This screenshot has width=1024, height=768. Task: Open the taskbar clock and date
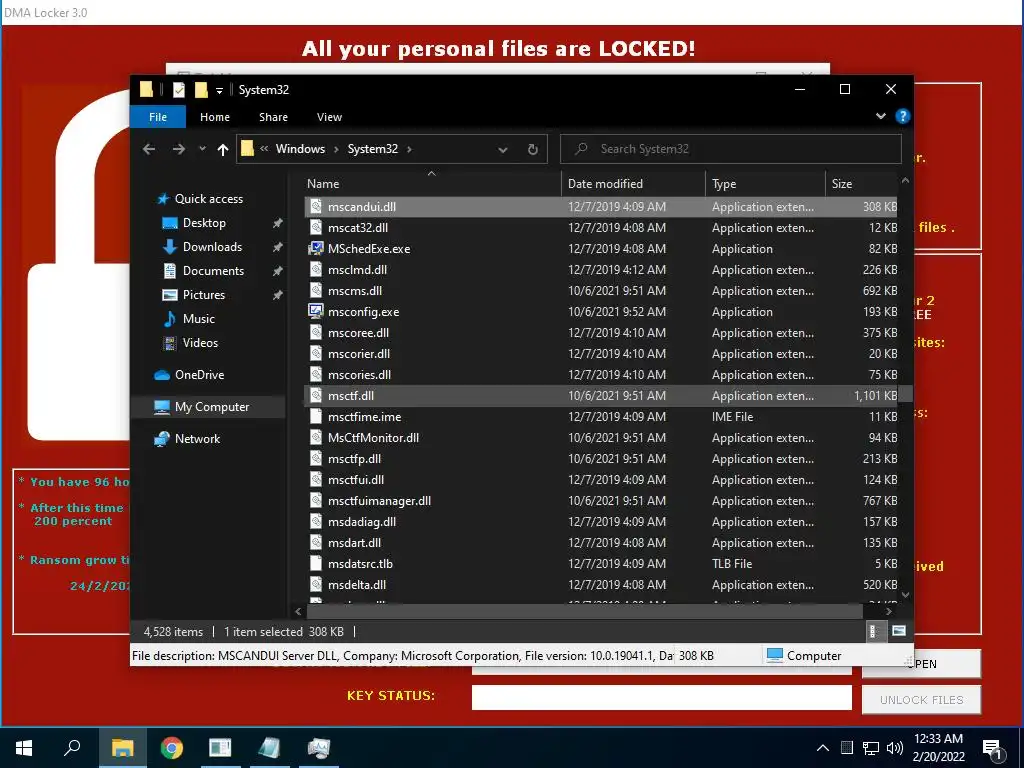[938, 748]
